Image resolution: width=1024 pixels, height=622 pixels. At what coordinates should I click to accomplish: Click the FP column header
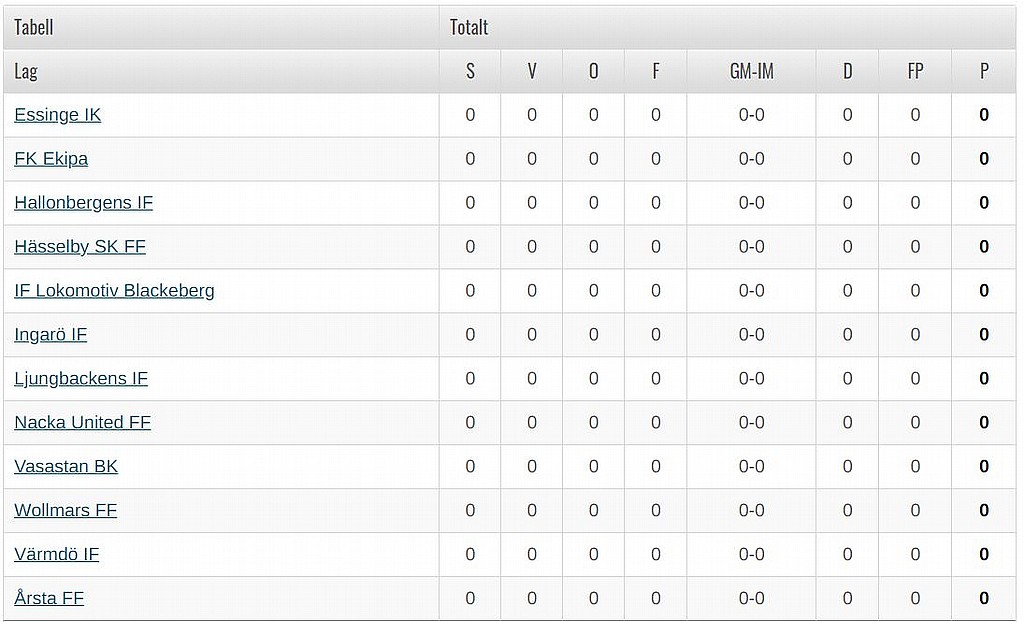coord(915,71)
